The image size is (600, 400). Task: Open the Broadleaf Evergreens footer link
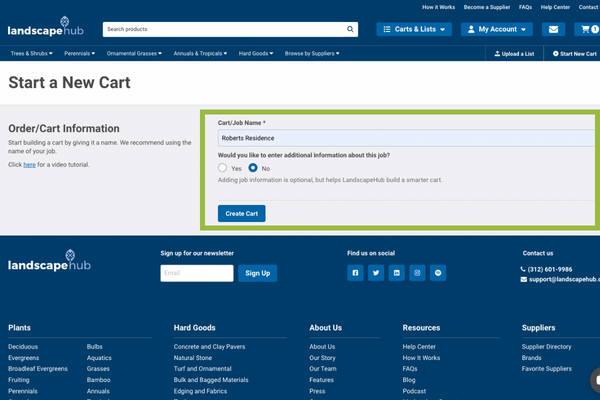38,369
